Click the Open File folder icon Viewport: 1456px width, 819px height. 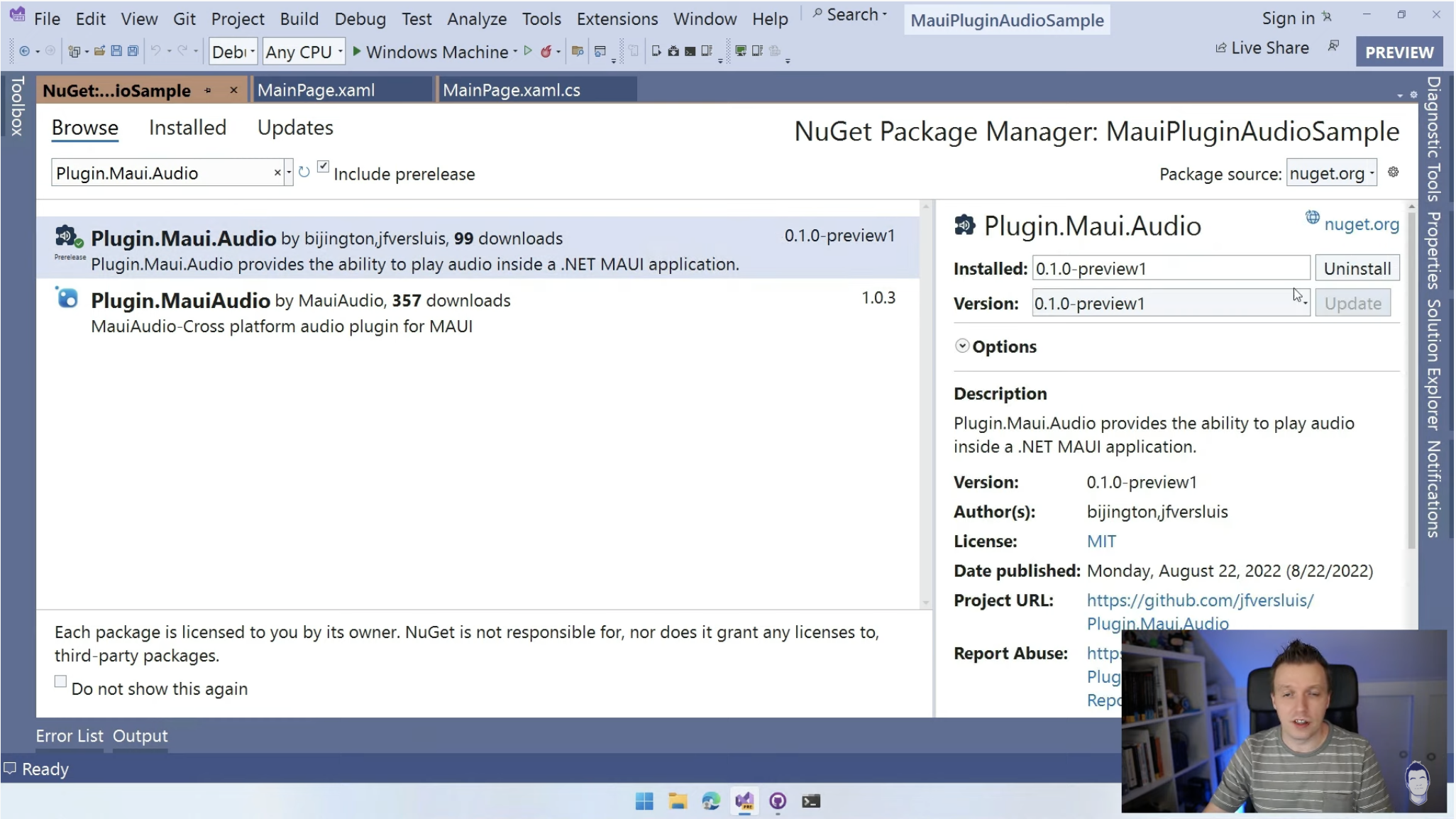click(x=99, y=51)
